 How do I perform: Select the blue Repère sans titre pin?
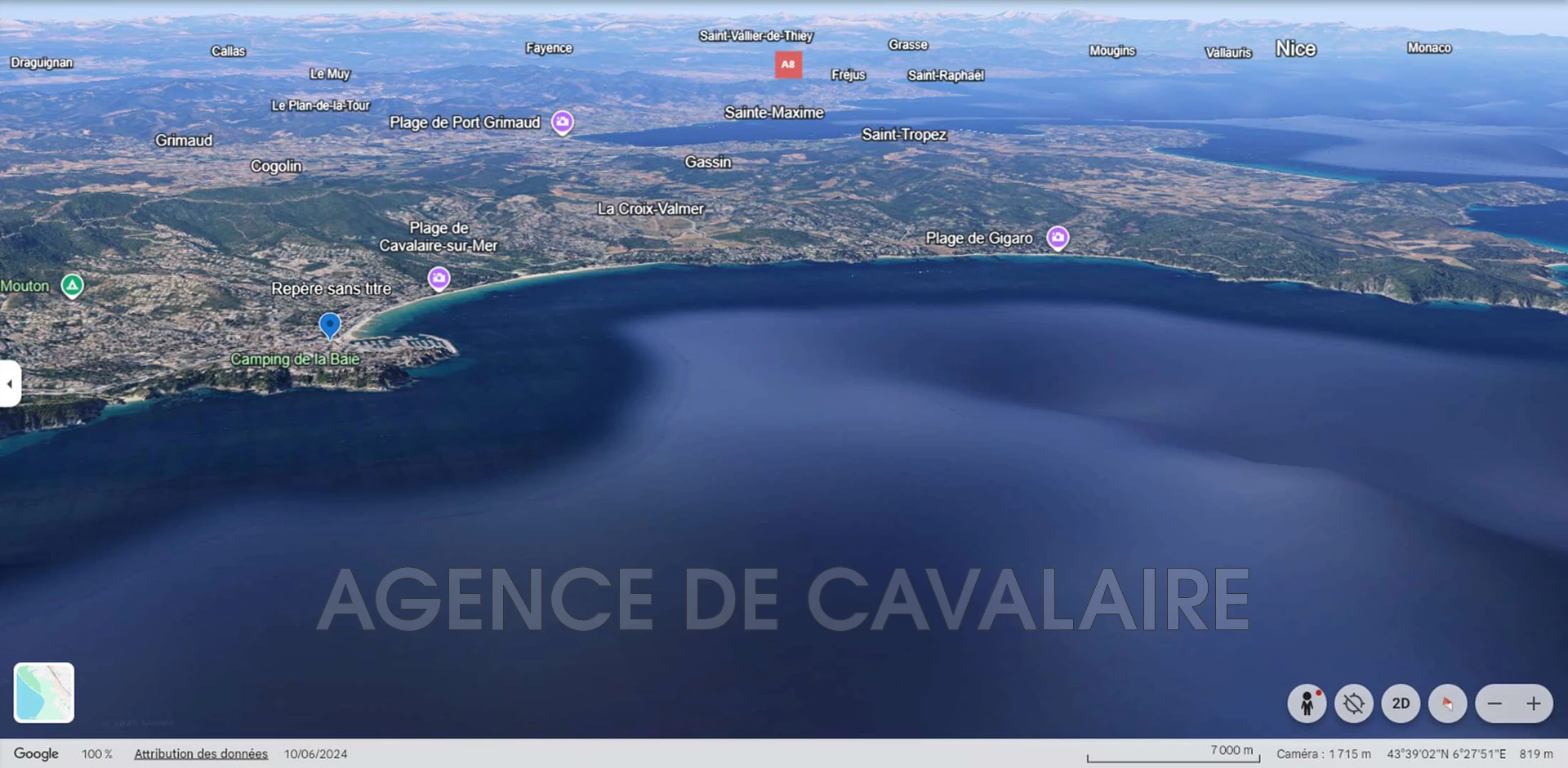coord(329,324)
